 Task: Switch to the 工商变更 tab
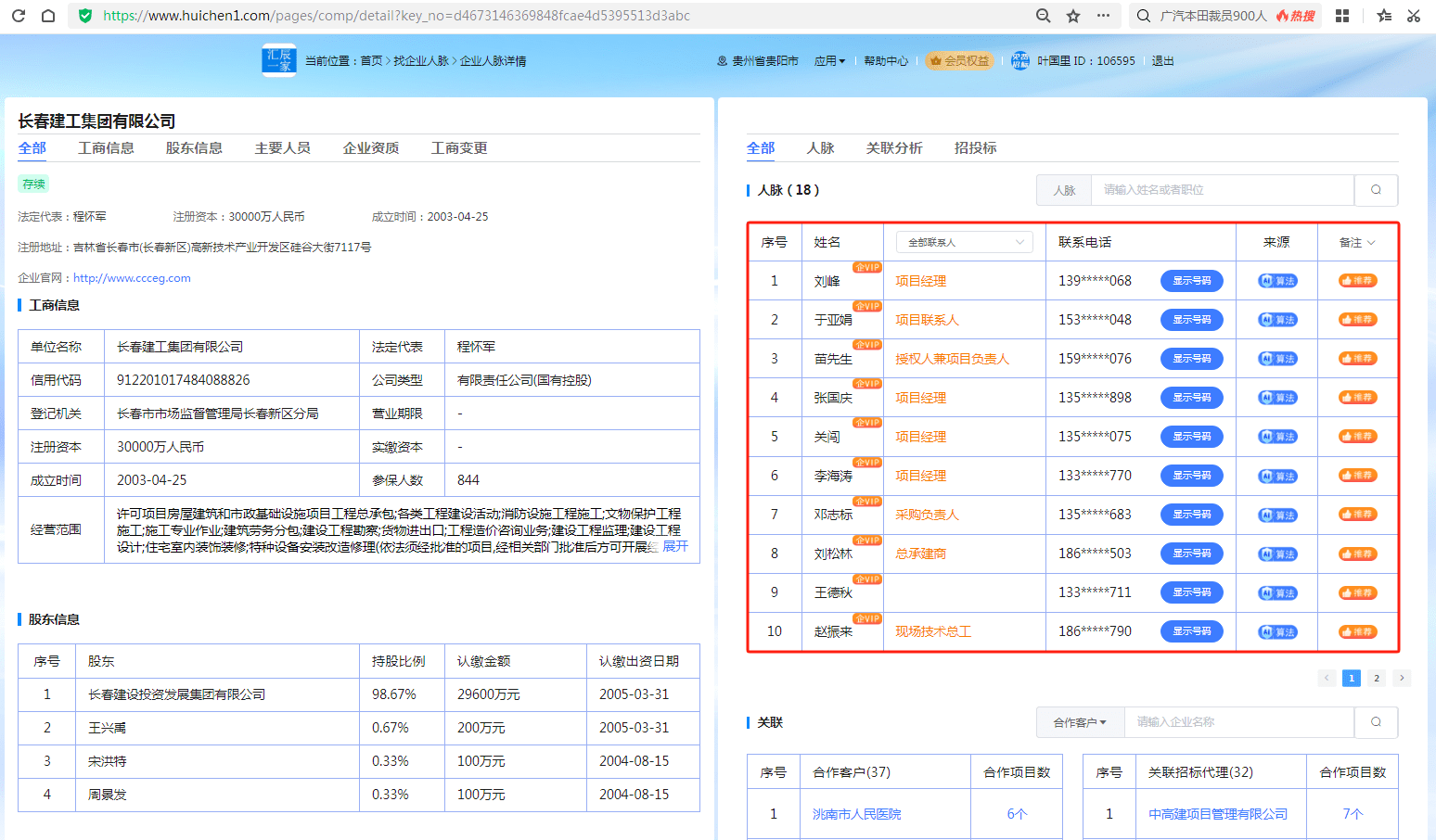pyautogui.click(x=459, y=148)
